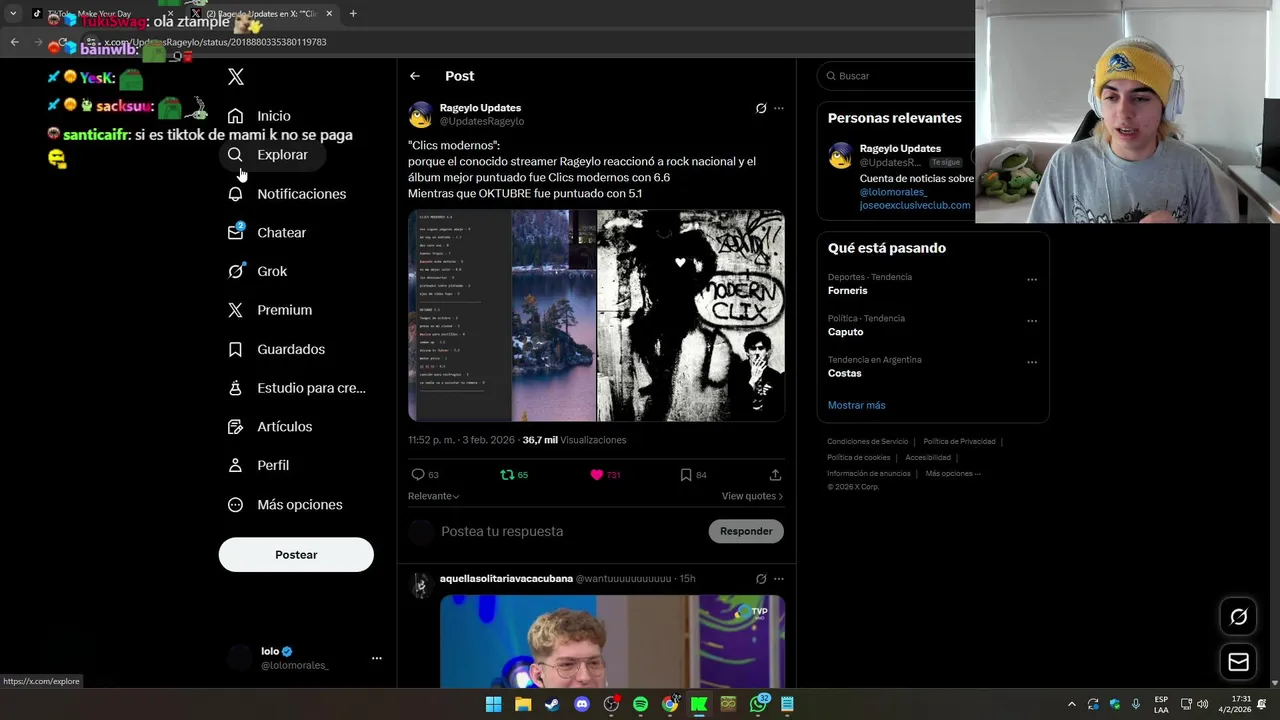Open options for the Costas trend
Viewport: 1280px width, 720px height.
click(1032, 362)
